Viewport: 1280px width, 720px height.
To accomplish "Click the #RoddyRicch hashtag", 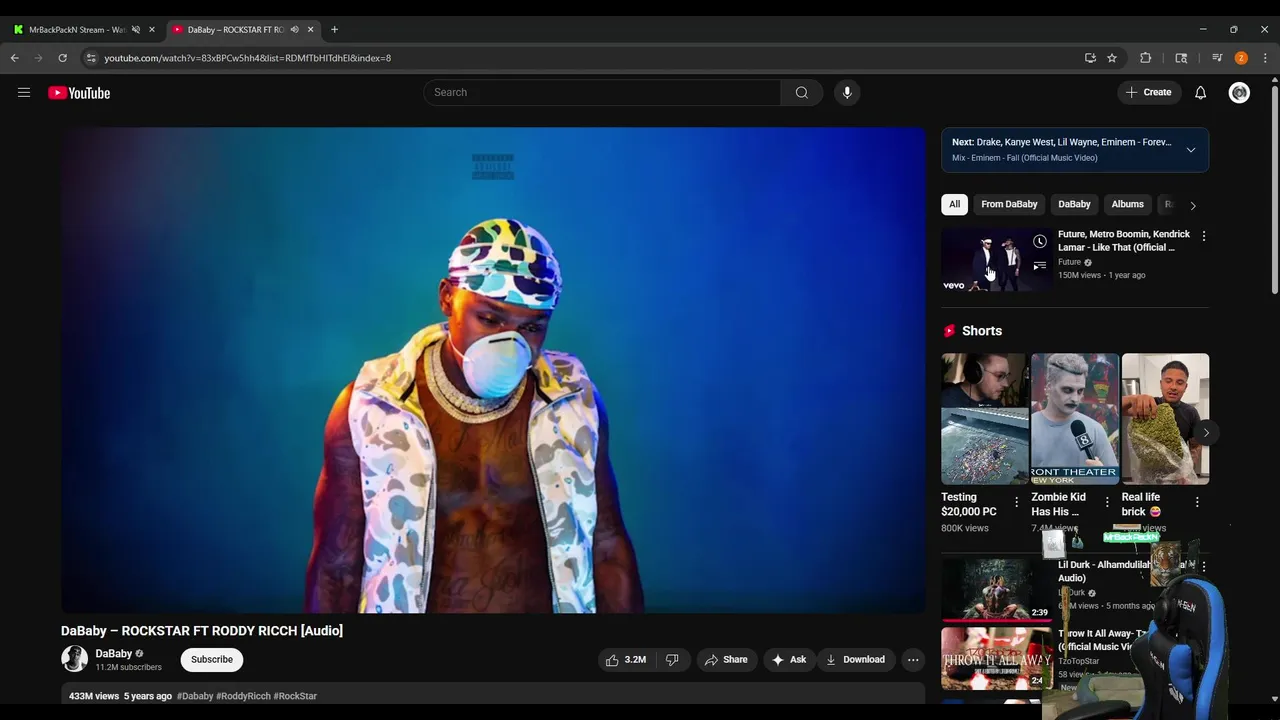I will click(x=243, y=696).
